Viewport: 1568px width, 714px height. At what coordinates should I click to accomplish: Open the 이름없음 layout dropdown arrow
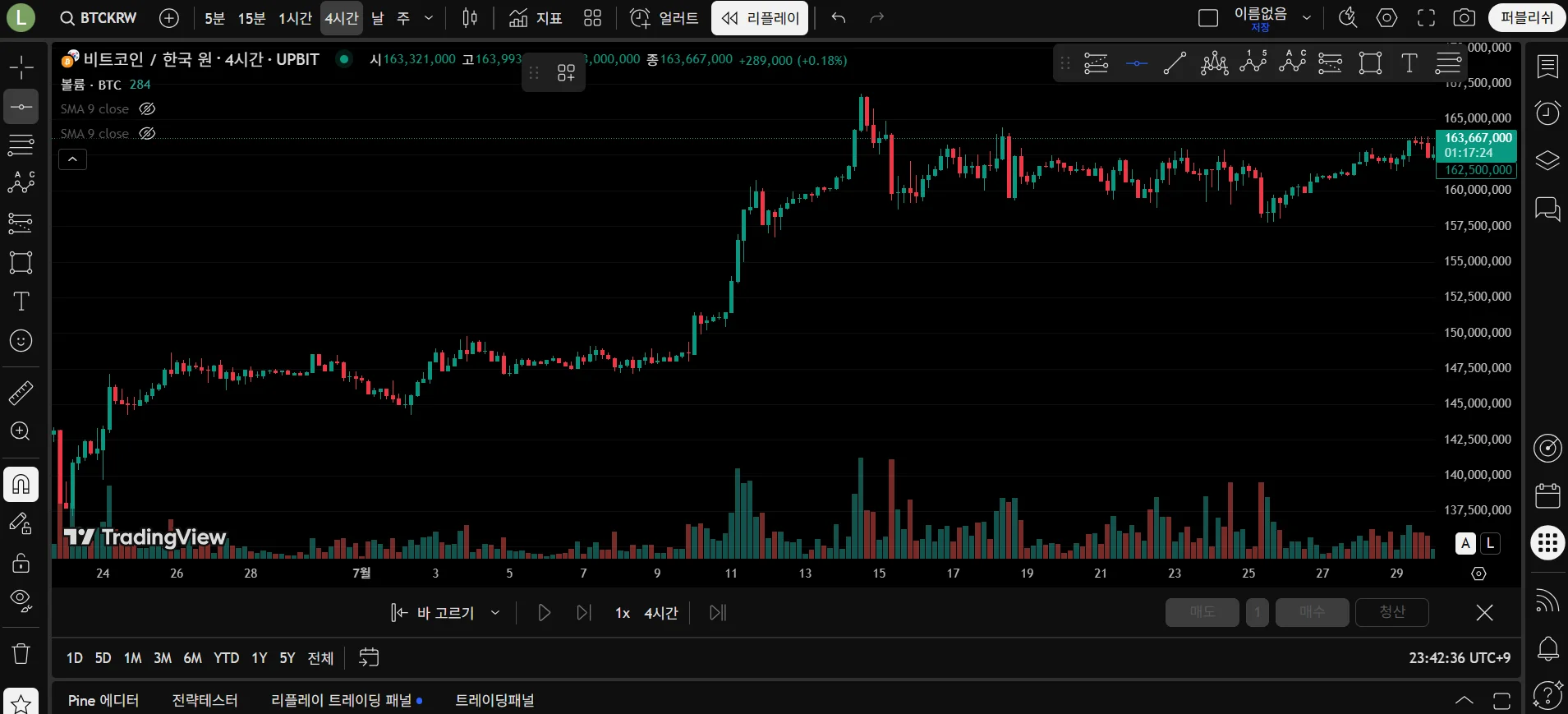click(1307, 18)
